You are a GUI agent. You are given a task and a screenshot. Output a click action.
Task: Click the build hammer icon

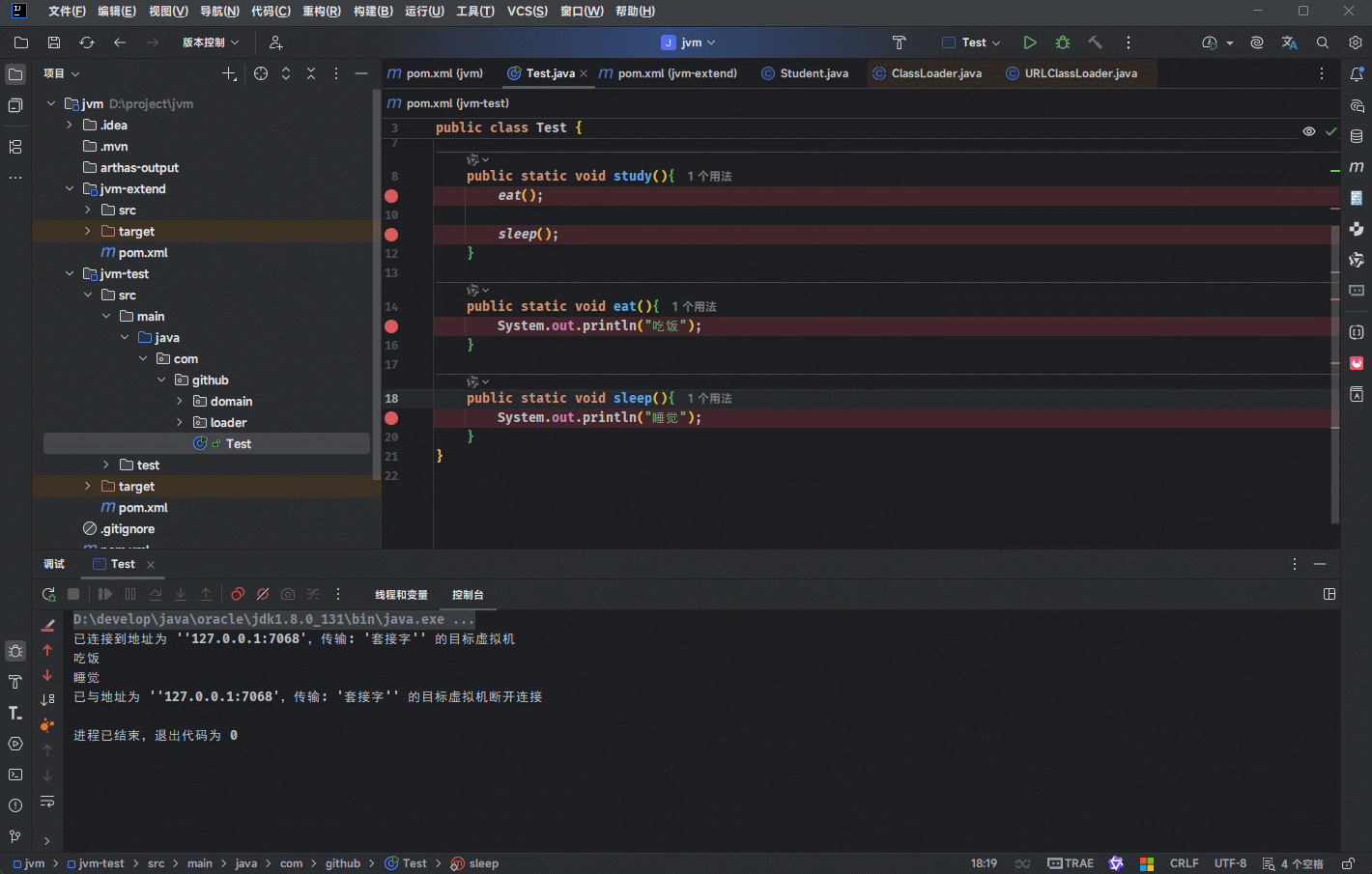tap(1095, 42)
